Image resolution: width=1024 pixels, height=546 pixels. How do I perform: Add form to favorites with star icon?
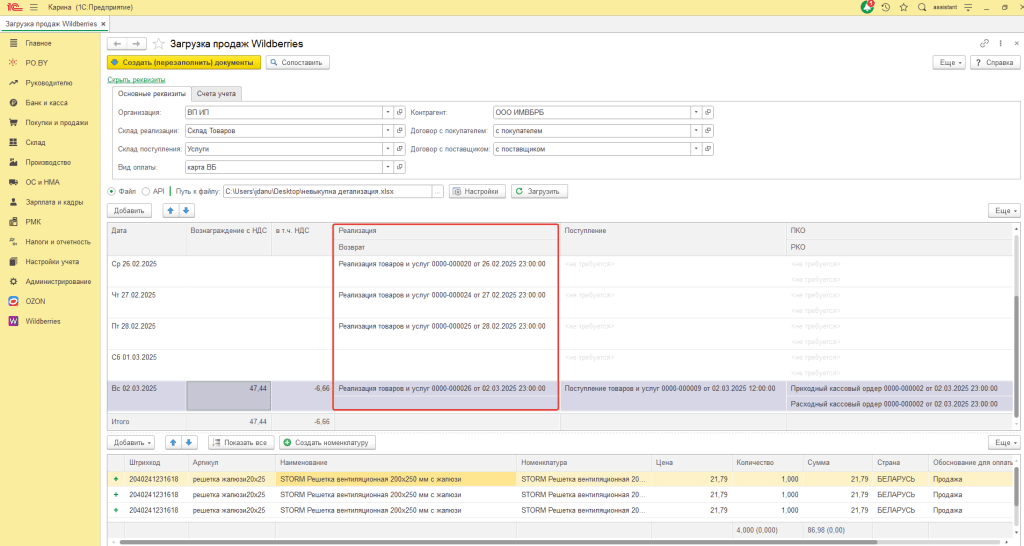click(x=159, y=44)
